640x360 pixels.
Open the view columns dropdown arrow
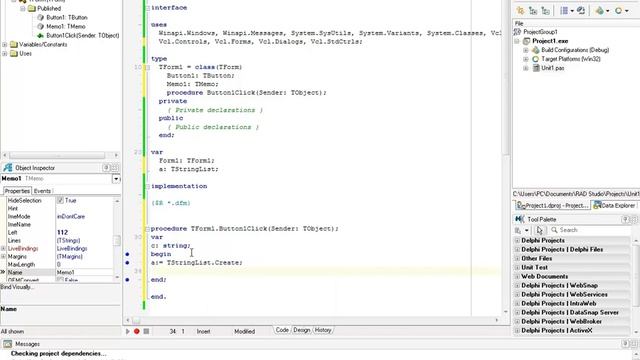point(572,11)
